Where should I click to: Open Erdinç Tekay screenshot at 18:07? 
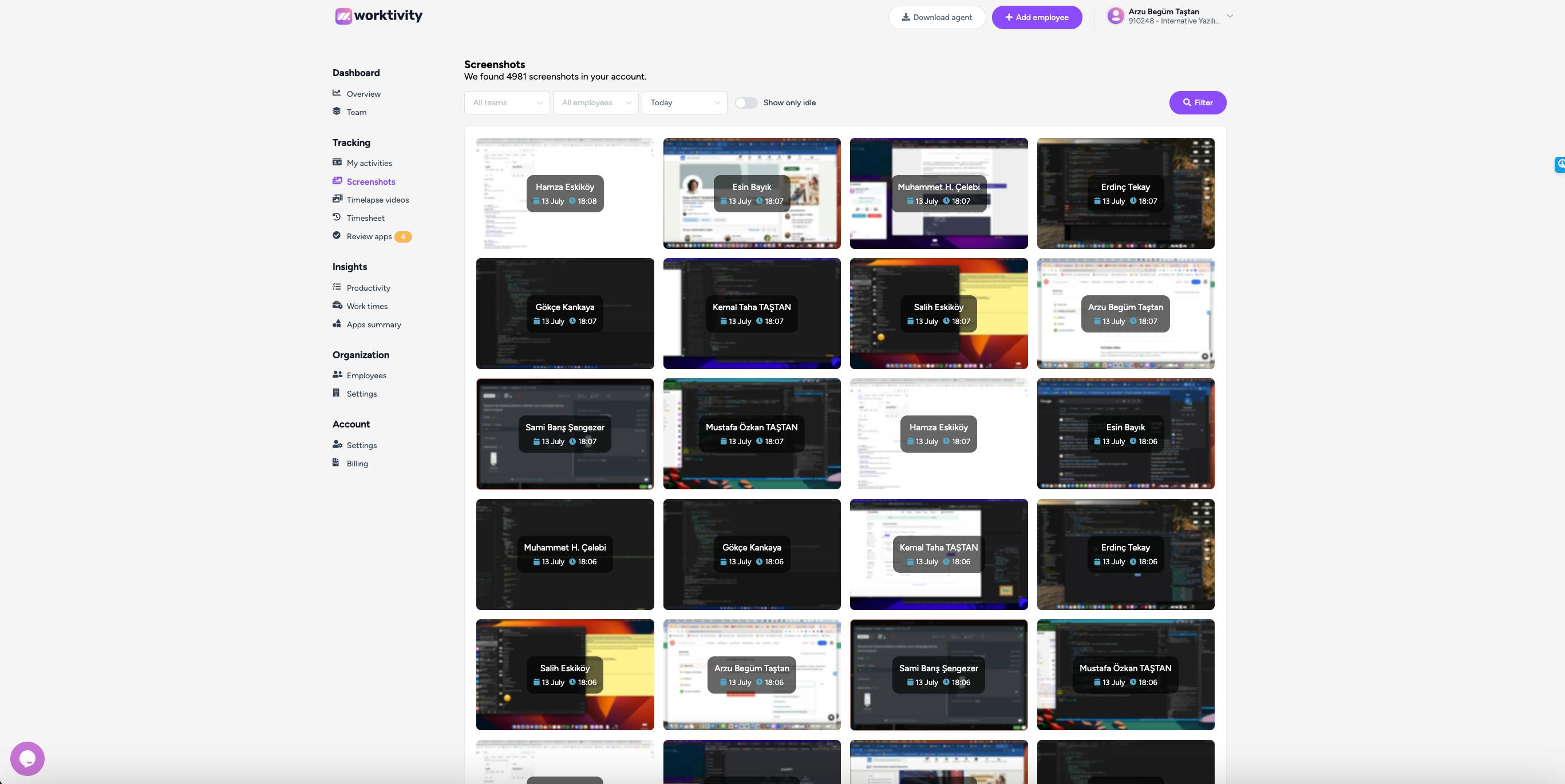point(1126,193)
